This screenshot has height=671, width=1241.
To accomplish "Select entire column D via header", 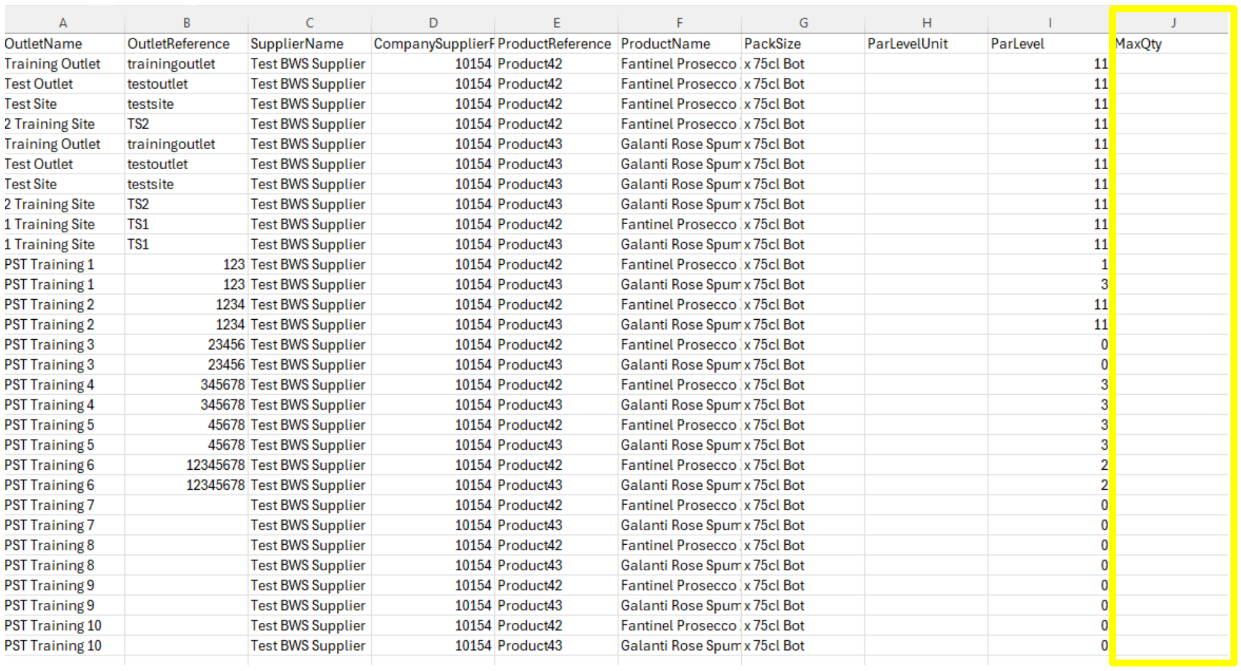I will point(432,23).
